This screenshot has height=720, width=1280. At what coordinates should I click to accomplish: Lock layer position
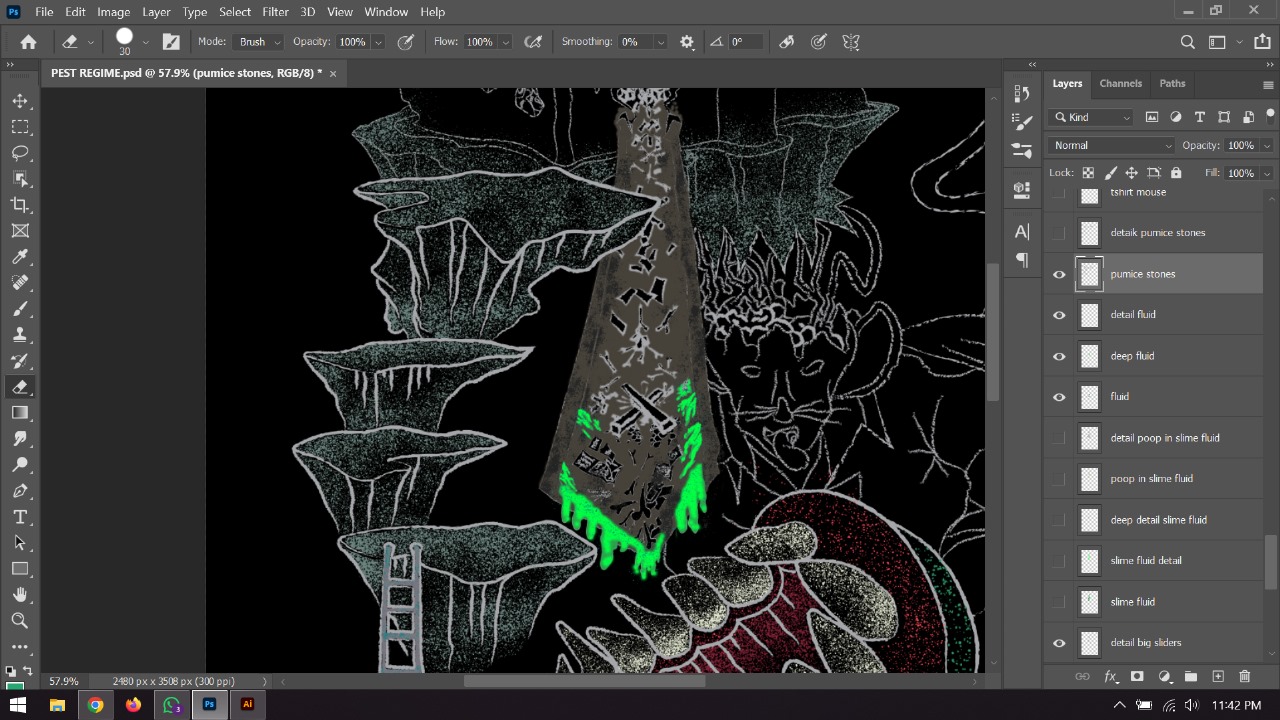coord(1132,173)
